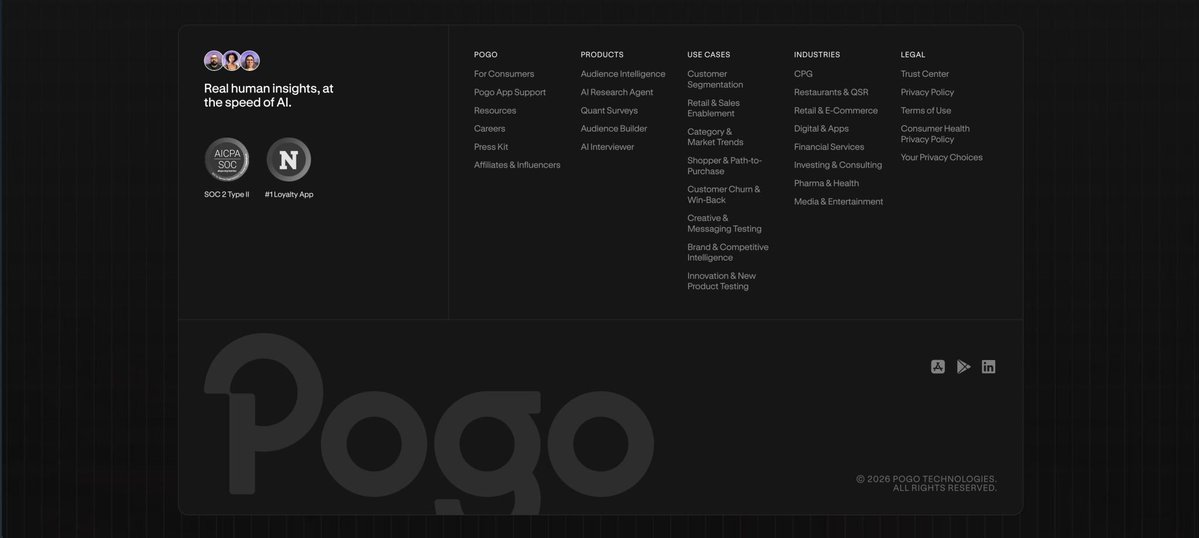Open Retail & Sales Enablement link

click(713, 109)
